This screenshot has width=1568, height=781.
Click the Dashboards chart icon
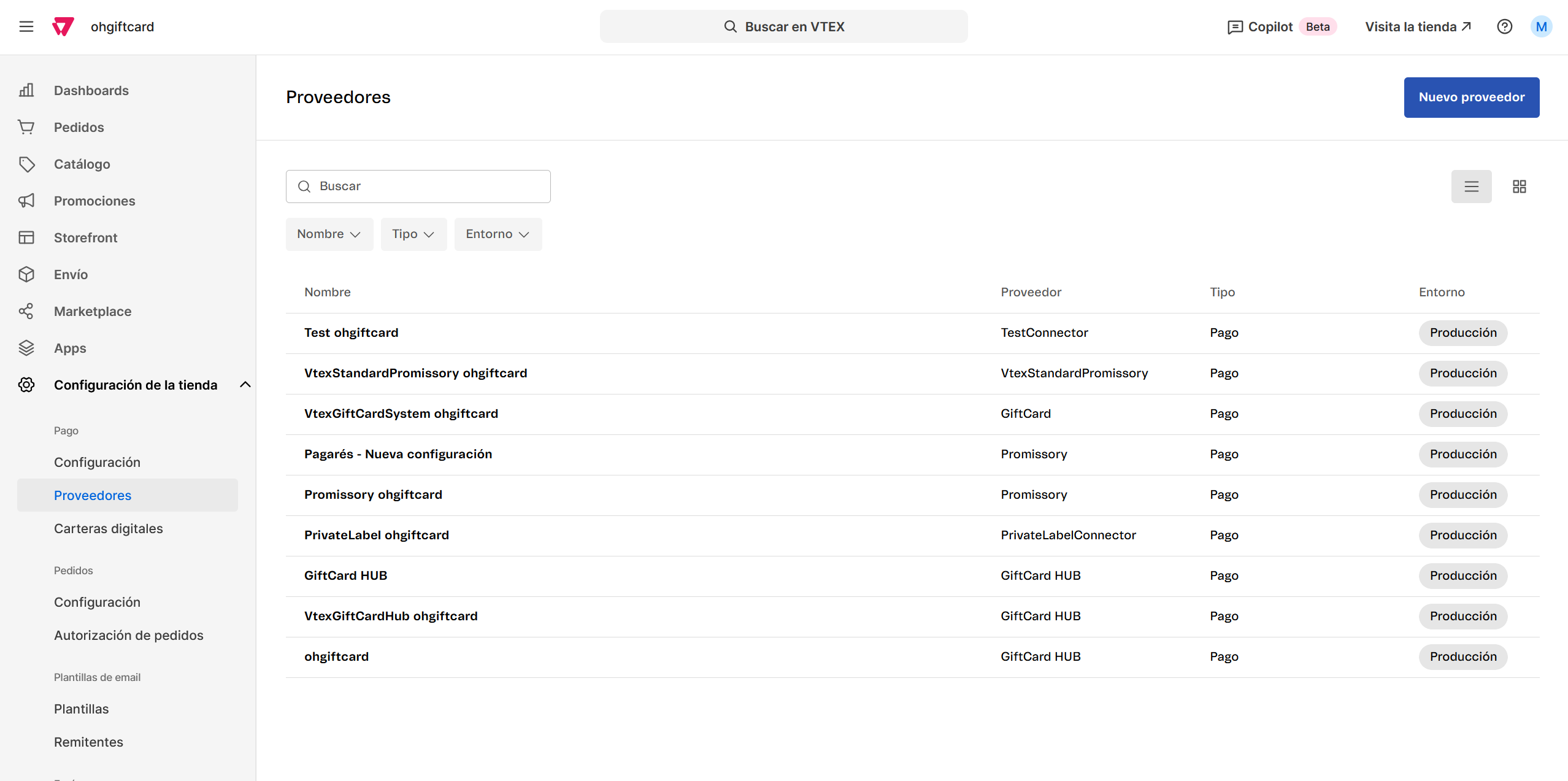click(26, 90)
